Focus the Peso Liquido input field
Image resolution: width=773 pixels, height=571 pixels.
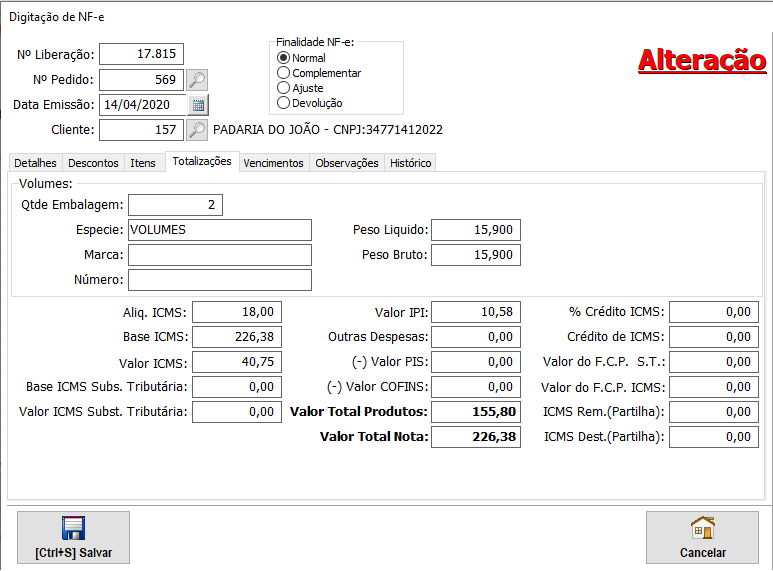(x=476, y=230)
